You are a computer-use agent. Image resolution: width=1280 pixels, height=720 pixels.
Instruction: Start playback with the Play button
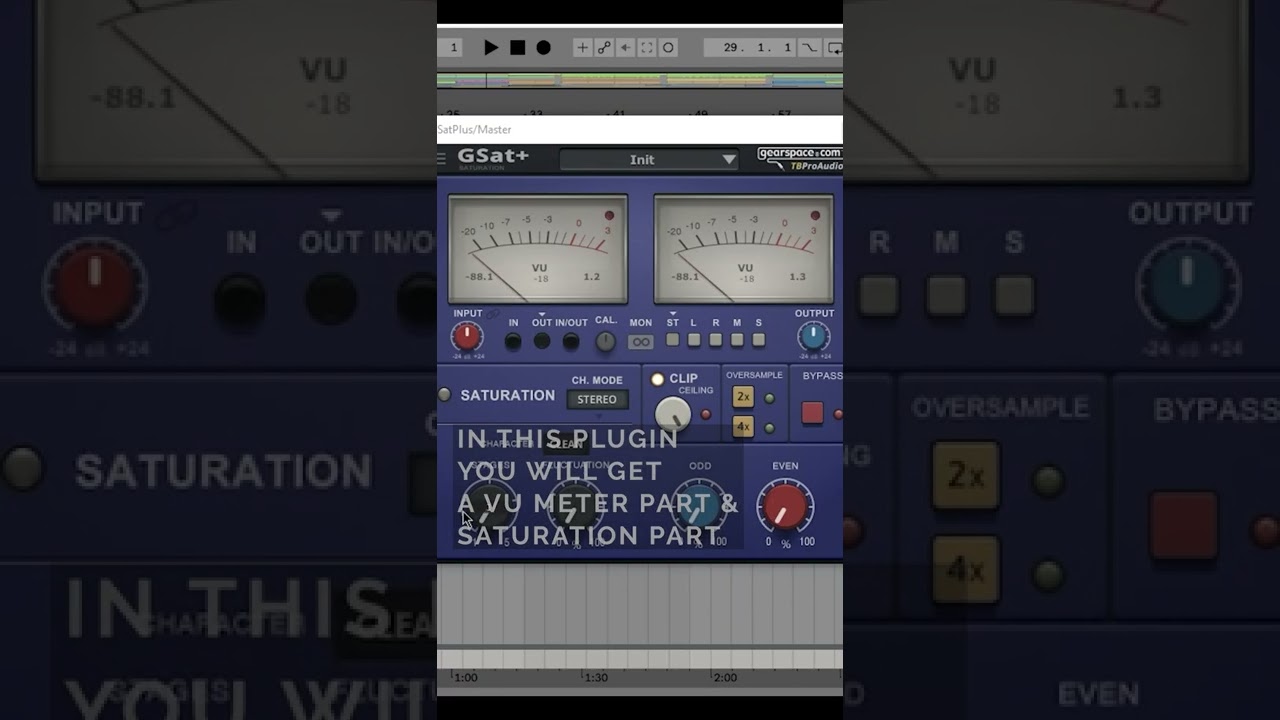click(x=490, y=47)
